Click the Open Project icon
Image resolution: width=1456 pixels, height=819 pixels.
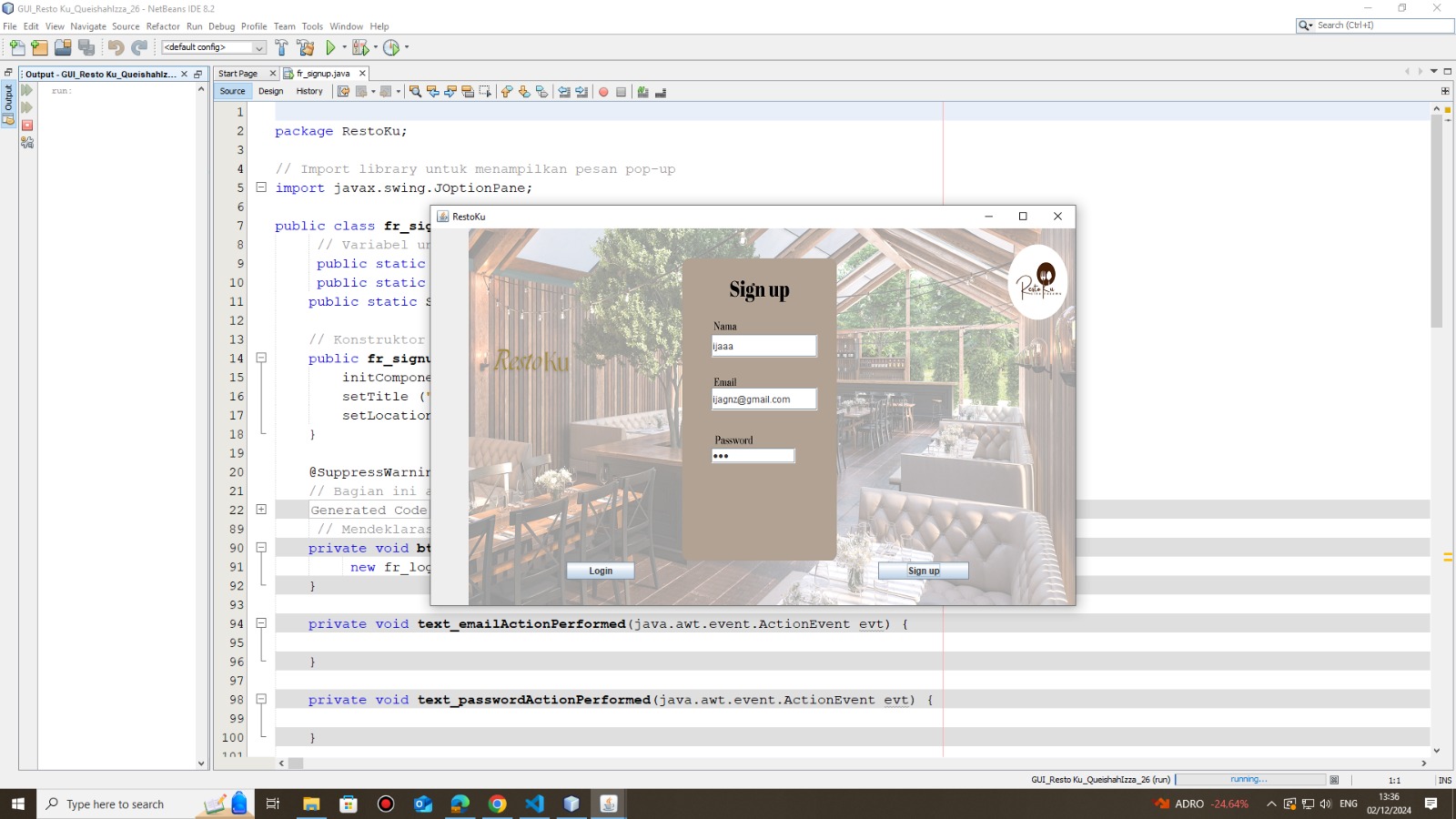63,47
